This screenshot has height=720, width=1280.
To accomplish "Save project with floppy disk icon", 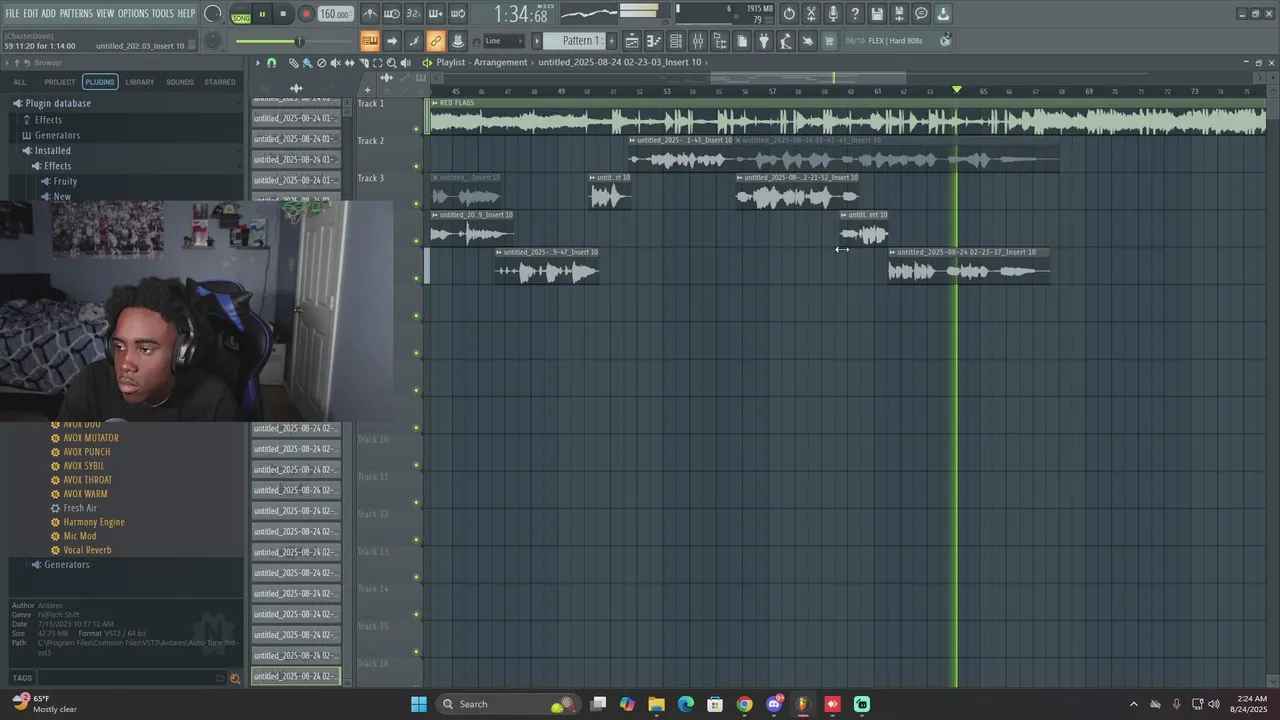I will [x=877, y=14].
